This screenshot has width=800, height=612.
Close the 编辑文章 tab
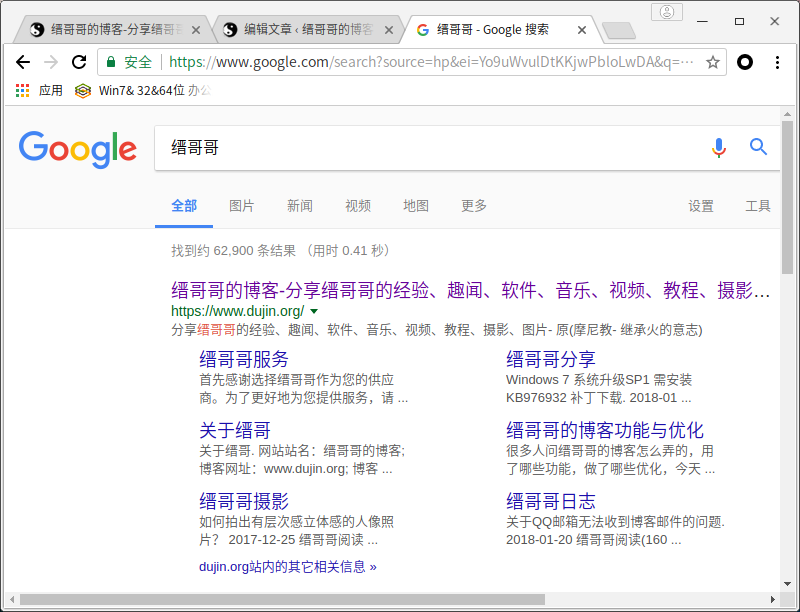click(x=389, y=30)
